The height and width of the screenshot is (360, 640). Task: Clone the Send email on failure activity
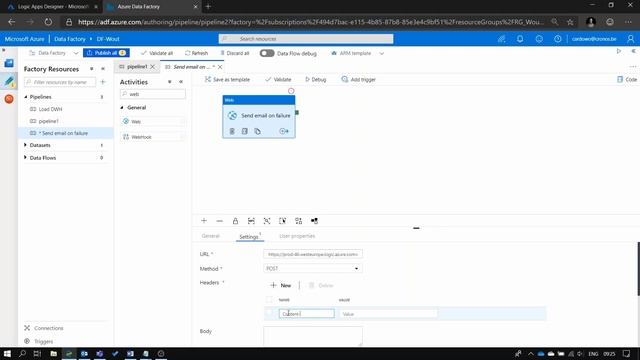click(x=257, y=131)
